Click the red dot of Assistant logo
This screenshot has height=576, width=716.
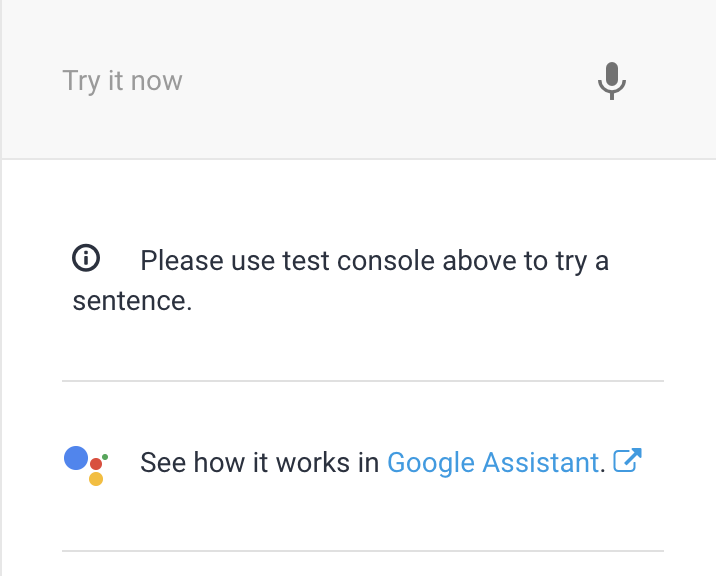[x=96, y=464]
